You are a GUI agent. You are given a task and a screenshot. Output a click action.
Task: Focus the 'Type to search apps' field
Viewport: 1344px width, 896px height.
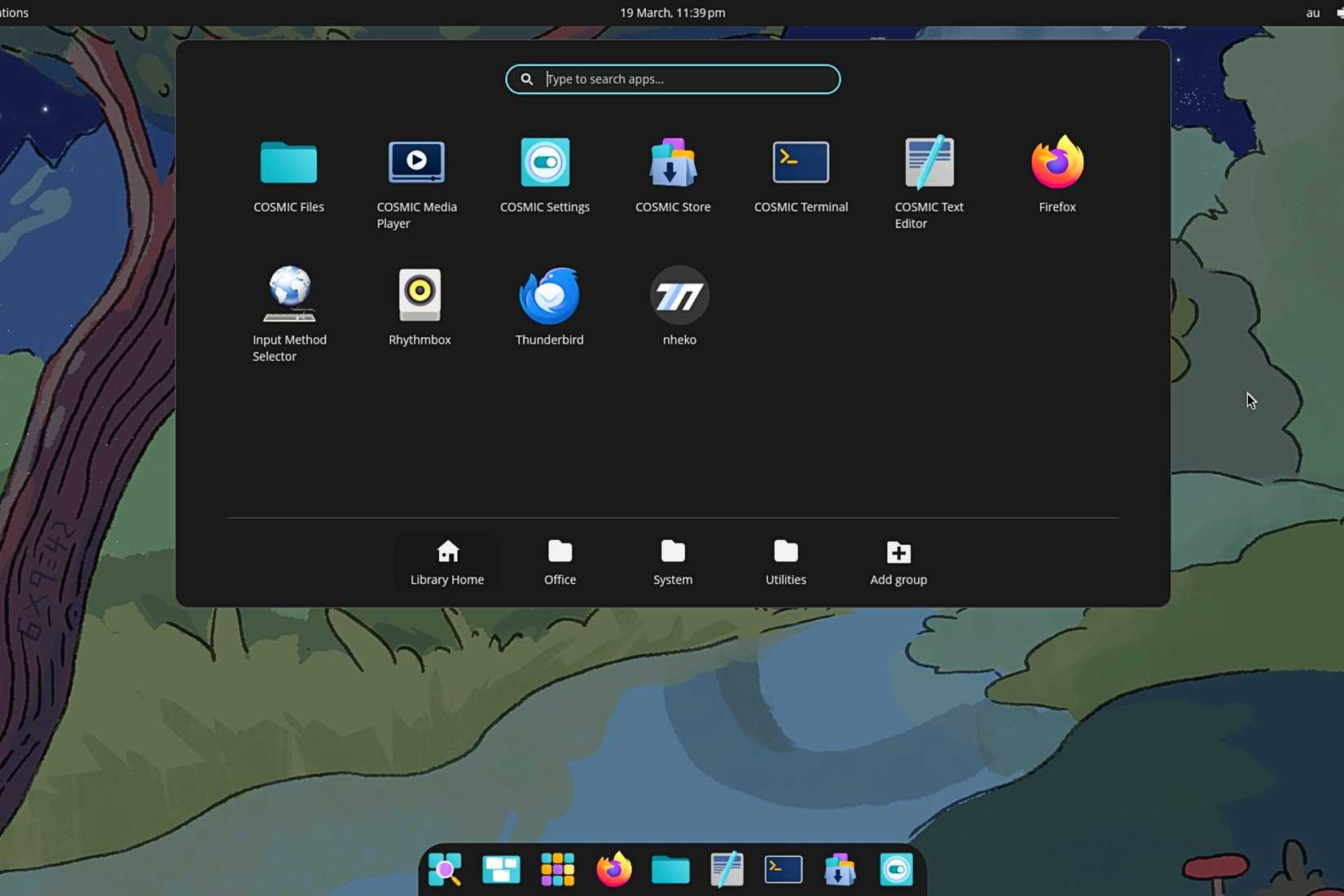tap(673, 79)
